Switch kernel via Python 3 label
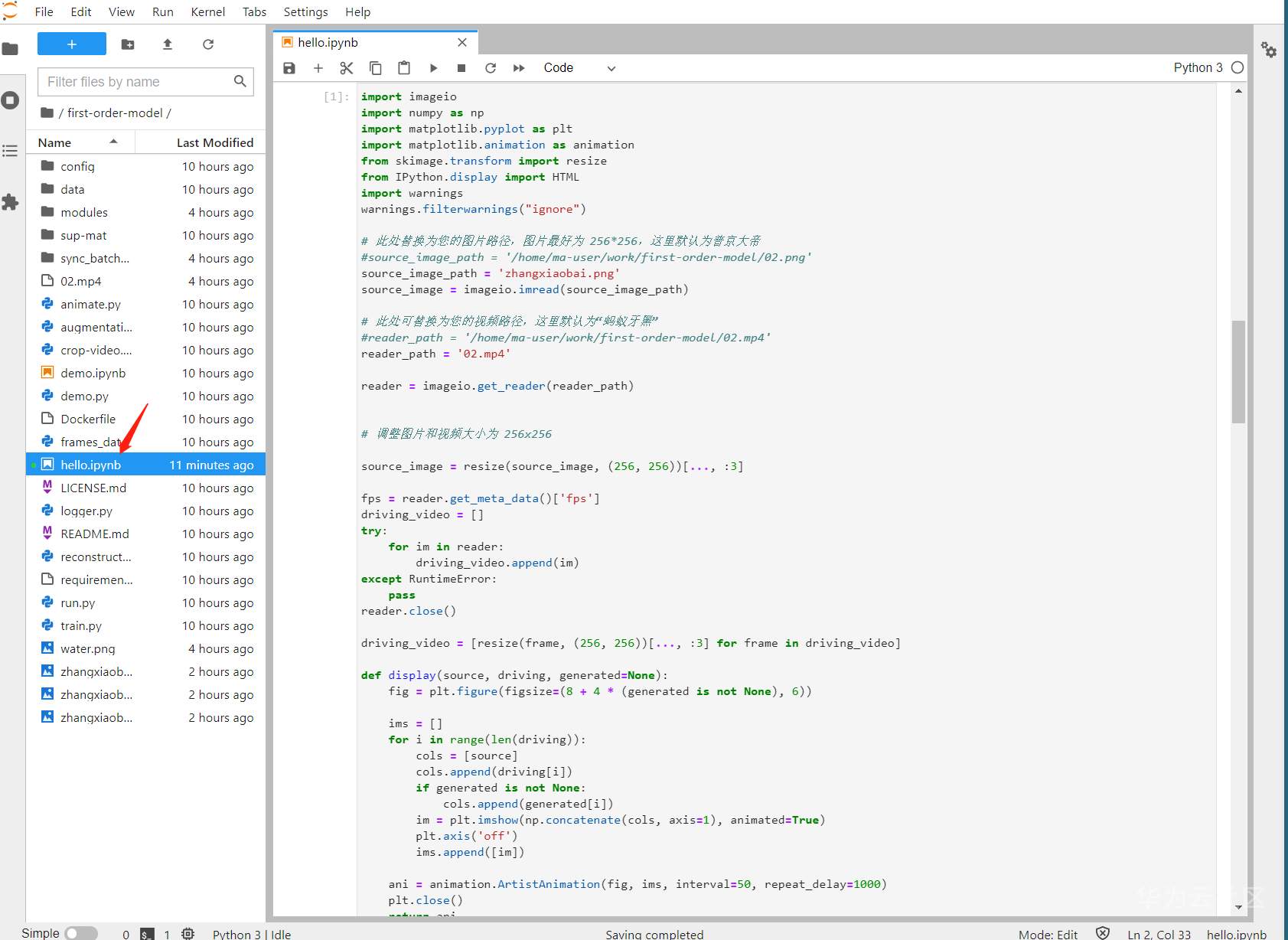 [1198, 67]
